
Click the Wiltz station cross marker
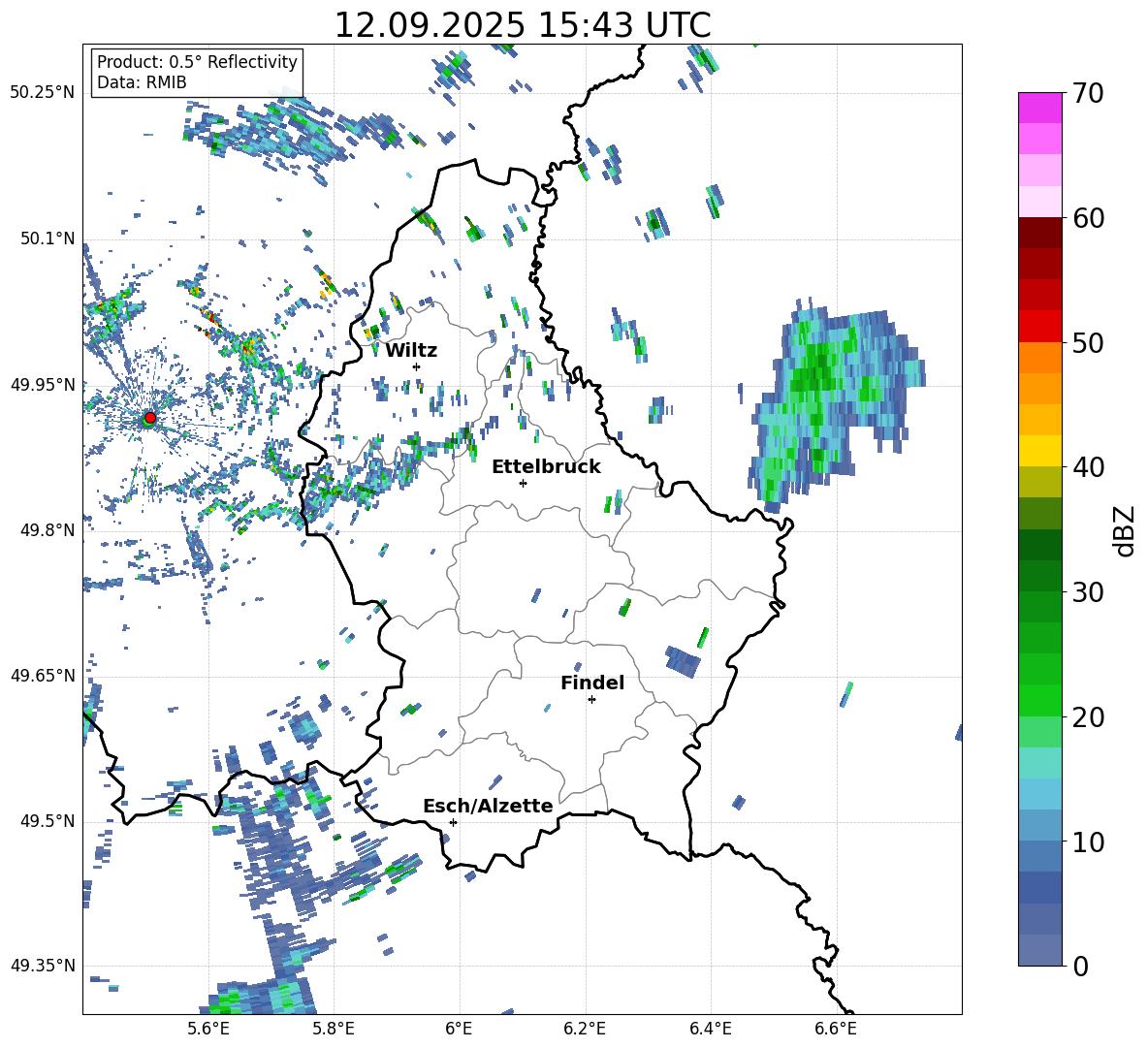pyautogui.click(x=417, y=366)
